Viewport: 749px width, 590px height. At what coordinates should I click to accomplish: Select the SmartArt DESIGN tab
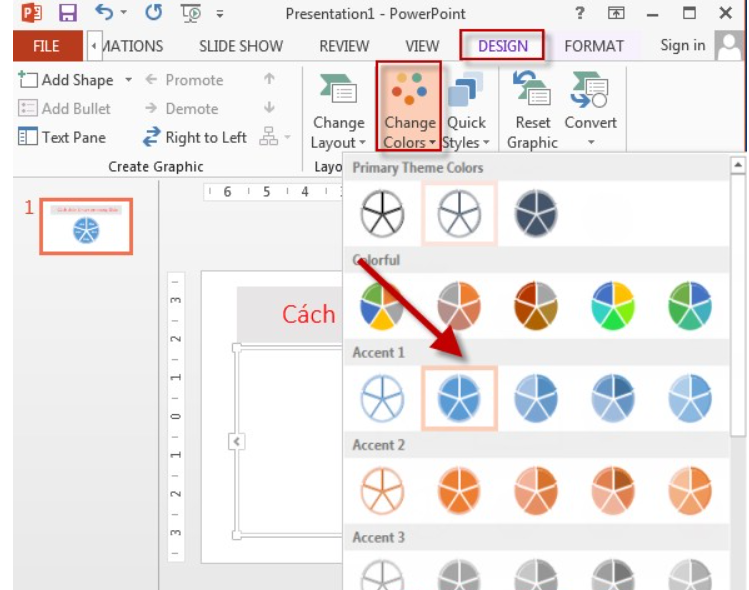(x=503, y=45)
